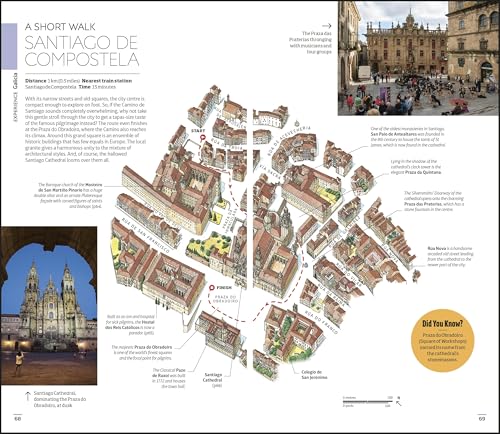Select the Santiago Cathedral map caption
The width and height of the screenshot is (500, 434).
213,380
